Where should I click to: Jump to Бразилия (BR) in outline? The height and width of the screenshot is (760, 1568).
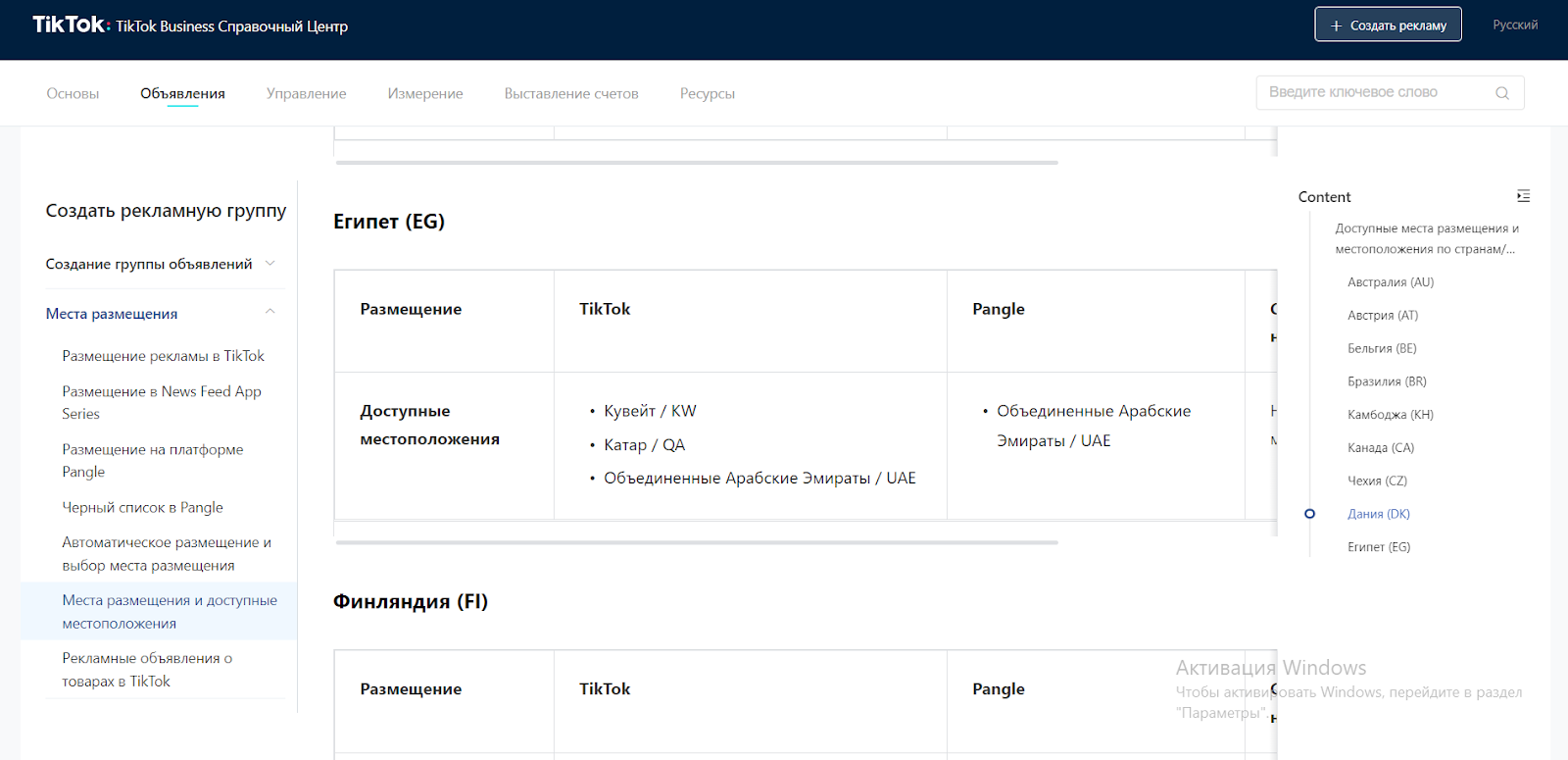(x=1387, y=381)
